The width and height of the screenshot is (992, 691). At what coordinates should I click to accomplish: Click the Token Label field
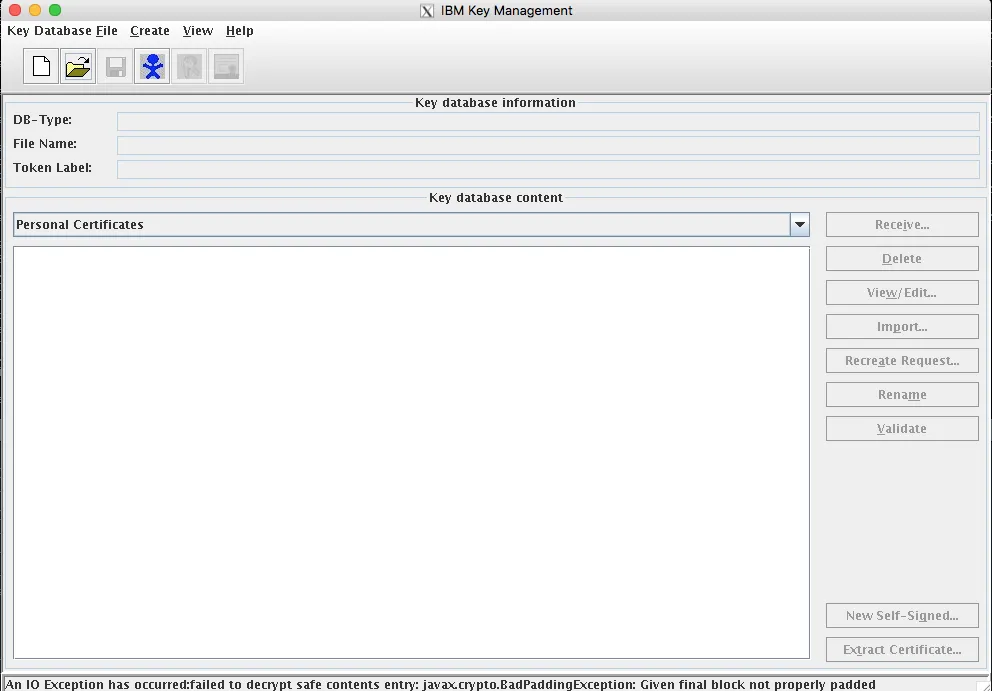(548, 169)
